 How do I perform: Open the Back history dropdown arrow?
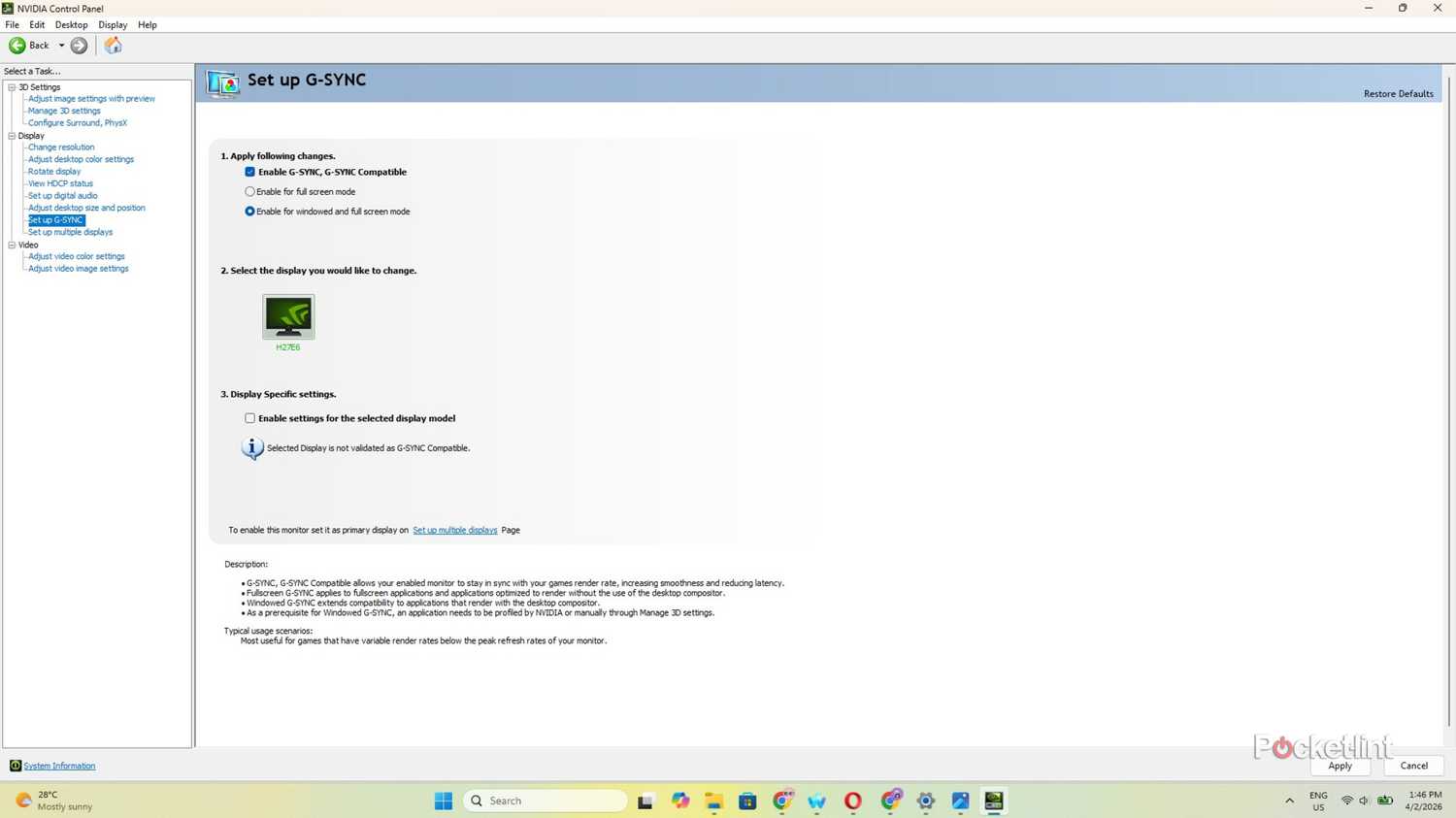[x=61, y=46]
